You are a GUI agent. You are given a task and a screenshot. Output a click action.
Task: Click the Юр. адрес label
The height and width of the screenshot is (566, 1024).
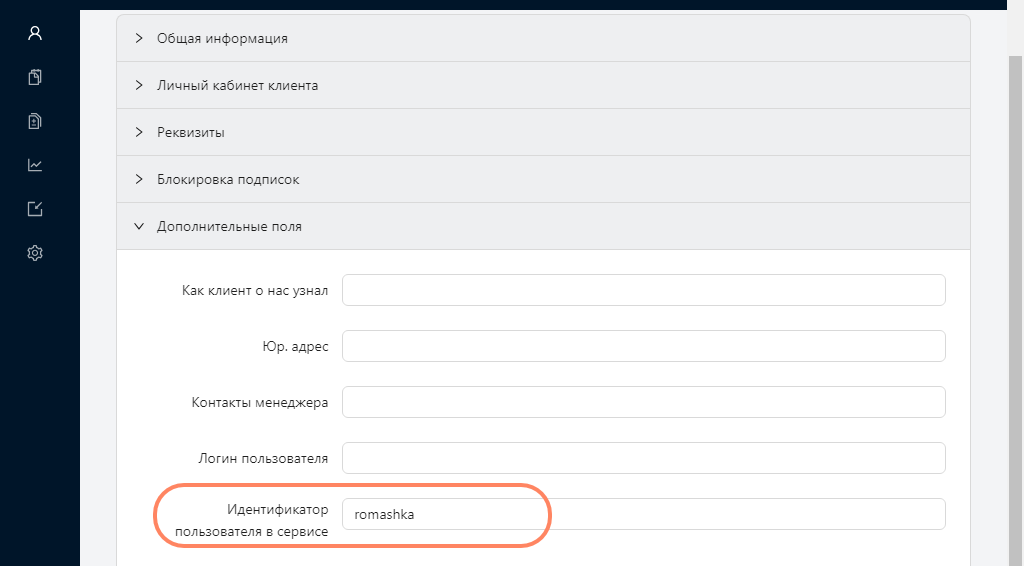tap(295, 347)
